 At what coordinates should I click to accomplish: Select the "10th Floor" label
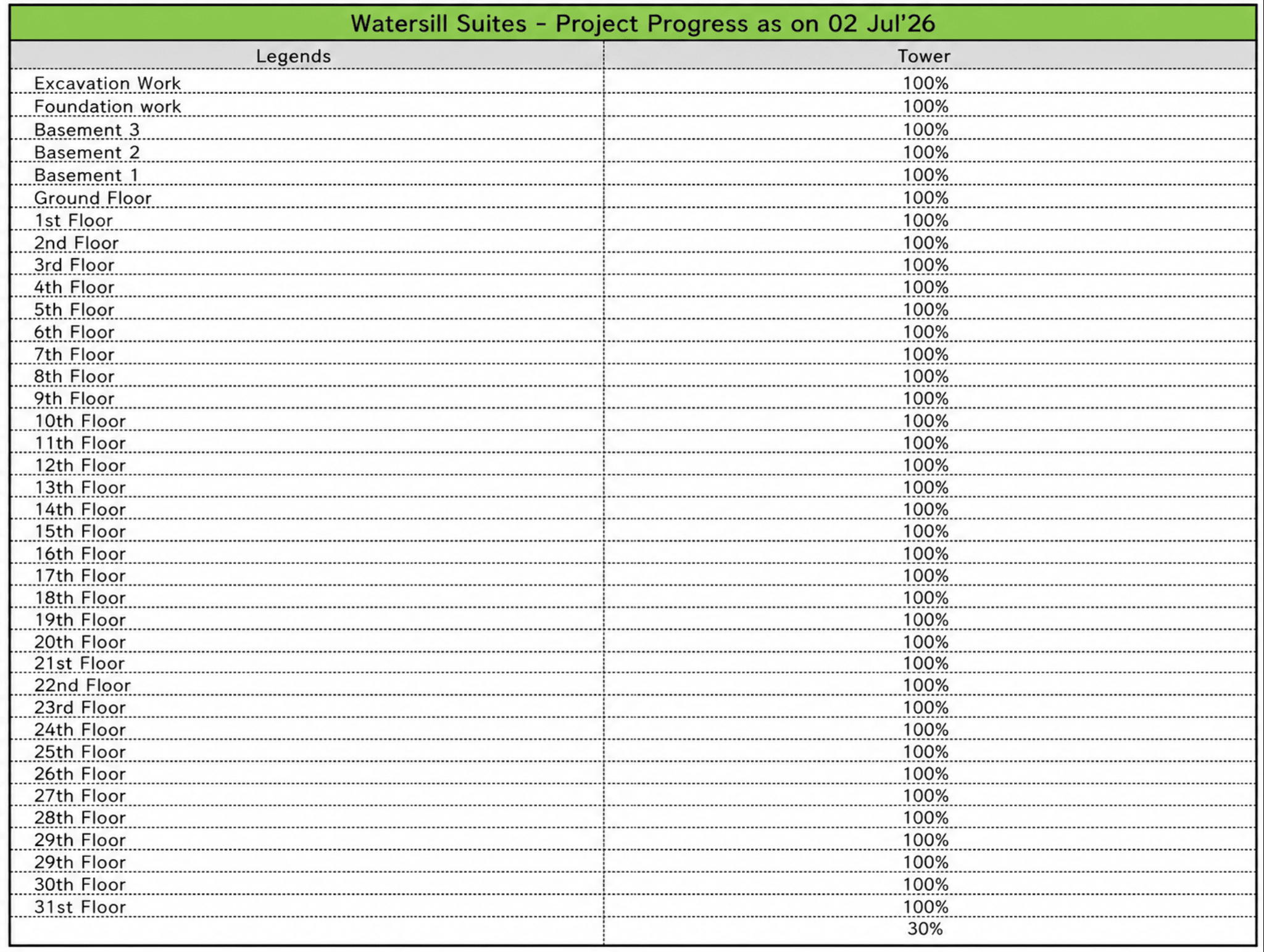(x=80, y=421)
